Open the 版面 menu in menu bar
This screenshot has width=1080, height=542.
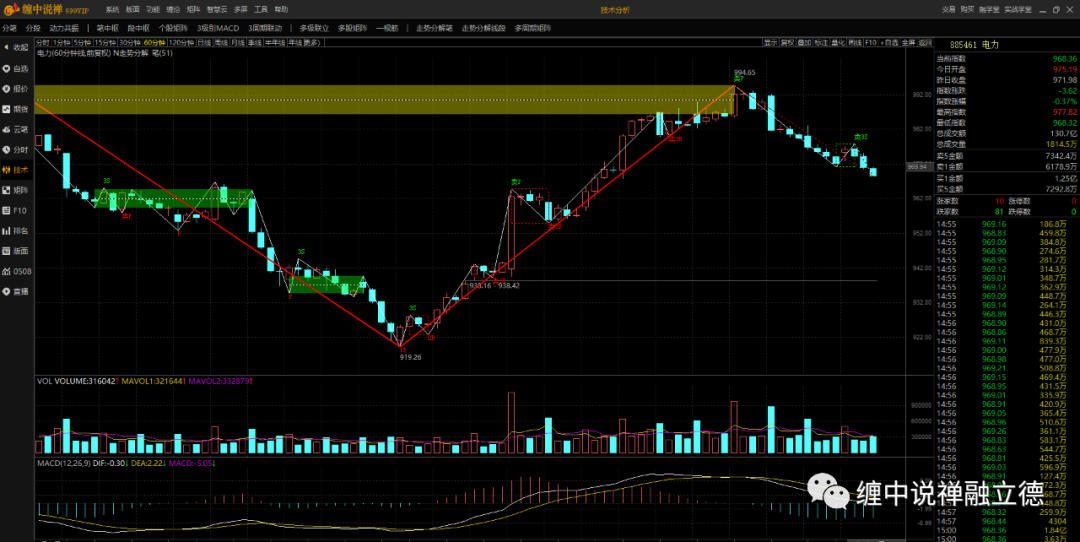[x=132, y=10]
